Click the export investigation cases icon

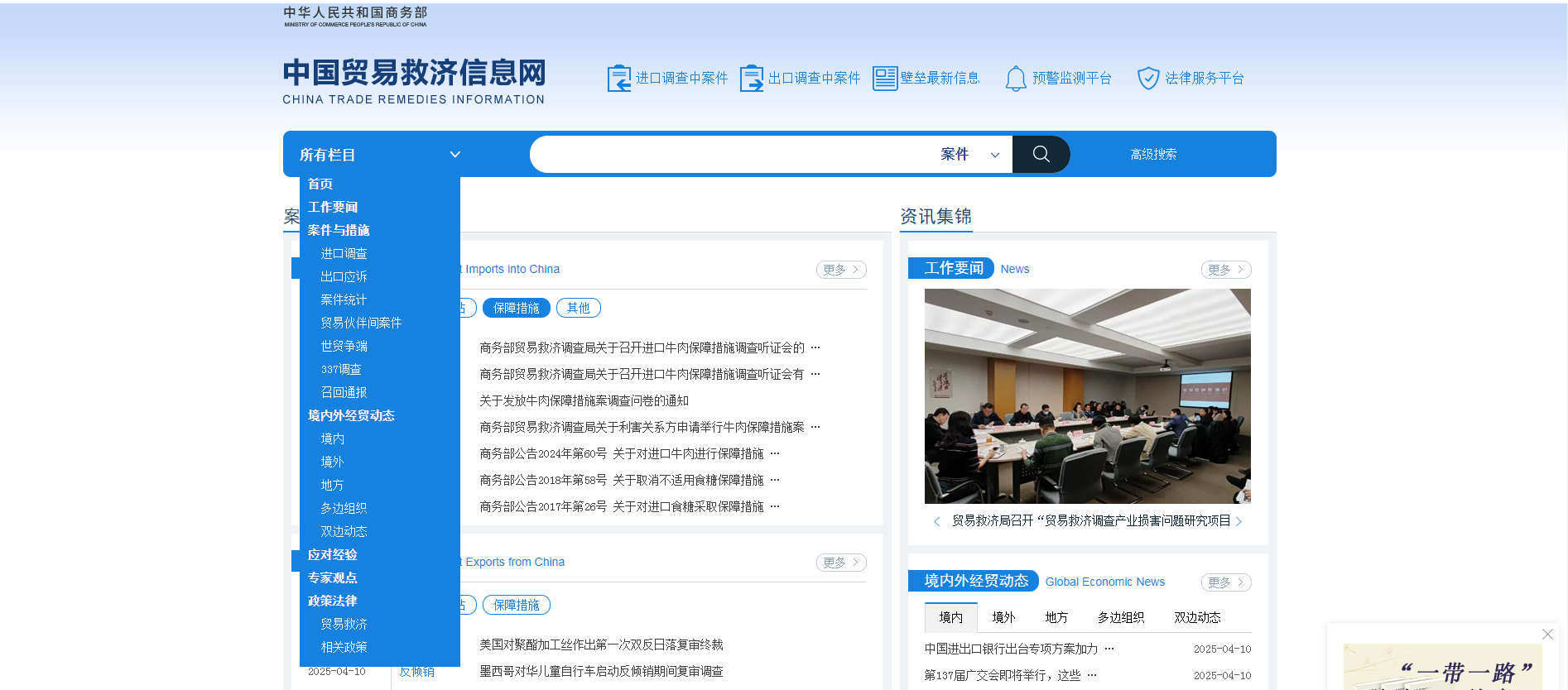tap(751, 79)
